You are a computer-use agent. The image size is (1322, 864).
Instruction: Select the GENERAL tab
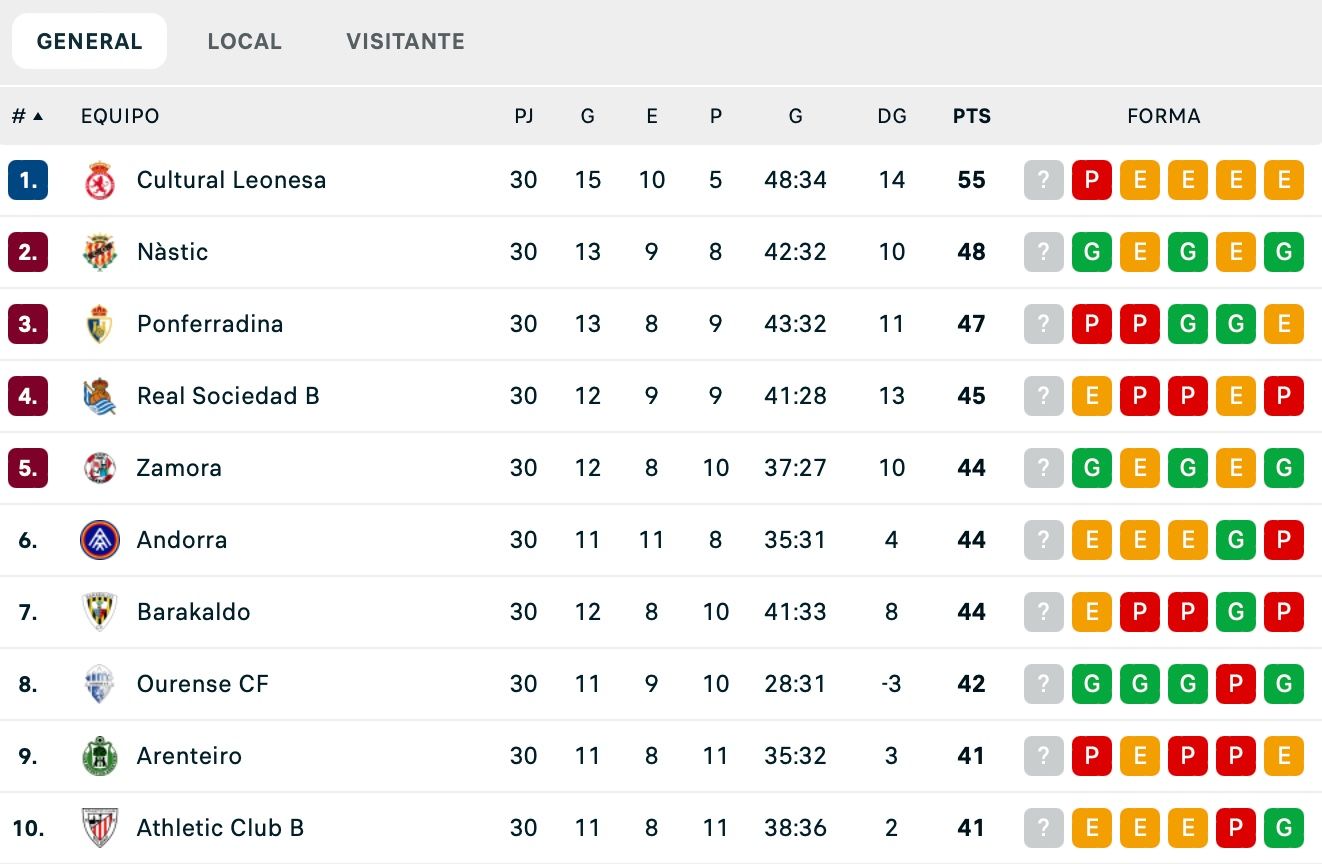coord(89,41)
